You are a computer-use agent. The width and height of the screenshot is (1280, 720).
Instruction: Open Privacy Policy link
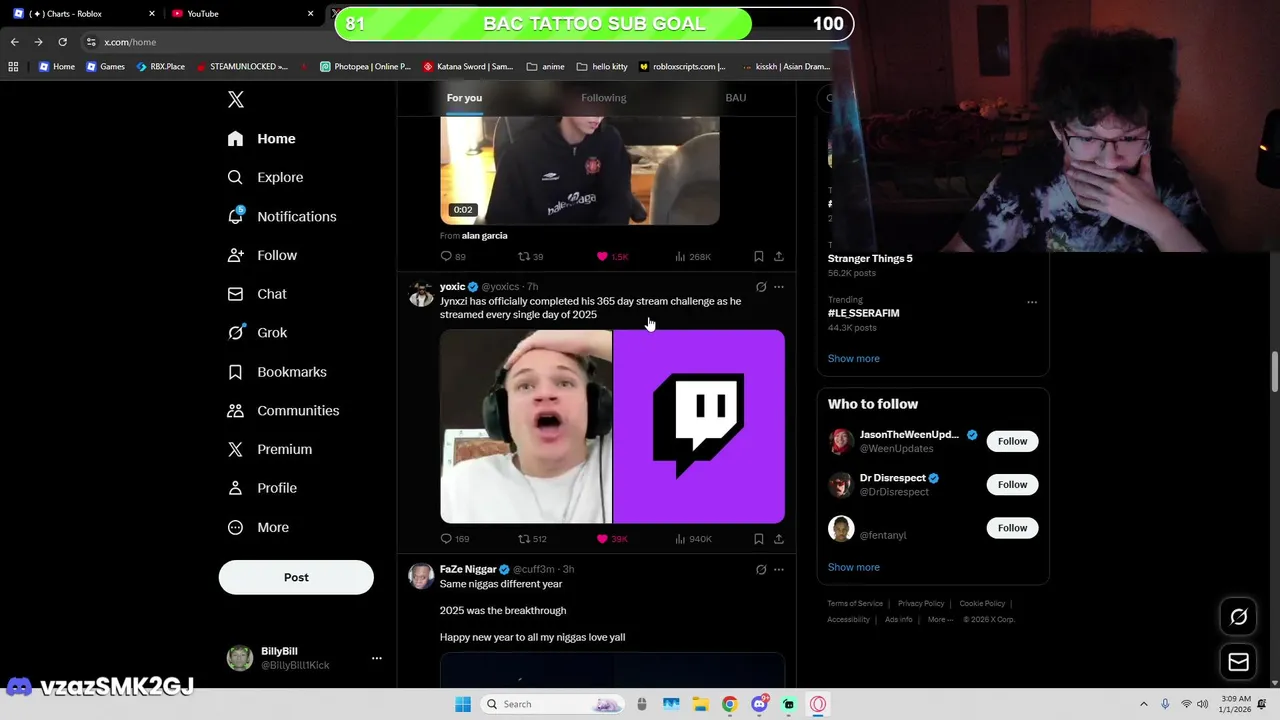[x=921, y=604]
